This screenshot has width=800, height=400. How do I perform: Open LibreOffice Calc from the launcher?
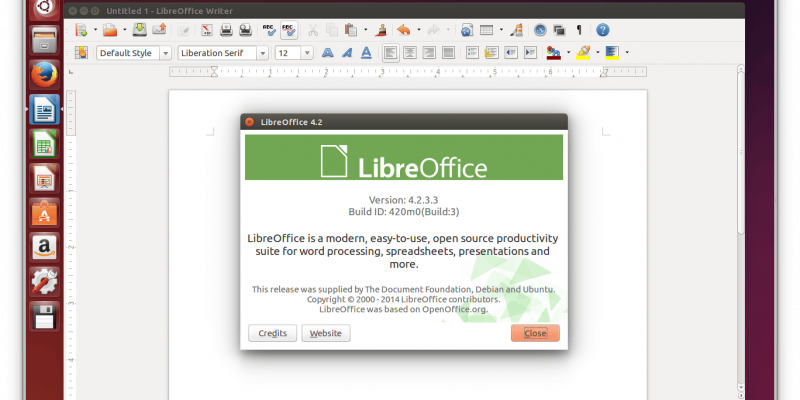tap(44, 143)
